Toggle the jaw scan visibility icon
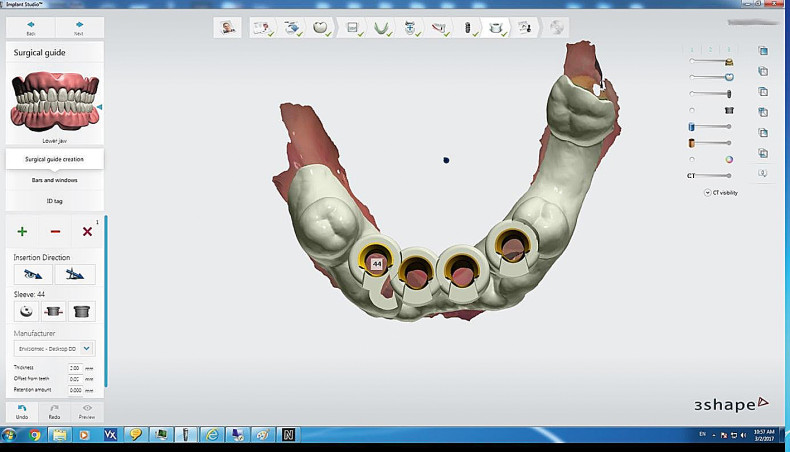The image size is (790, 452). [x=729, y=61]
